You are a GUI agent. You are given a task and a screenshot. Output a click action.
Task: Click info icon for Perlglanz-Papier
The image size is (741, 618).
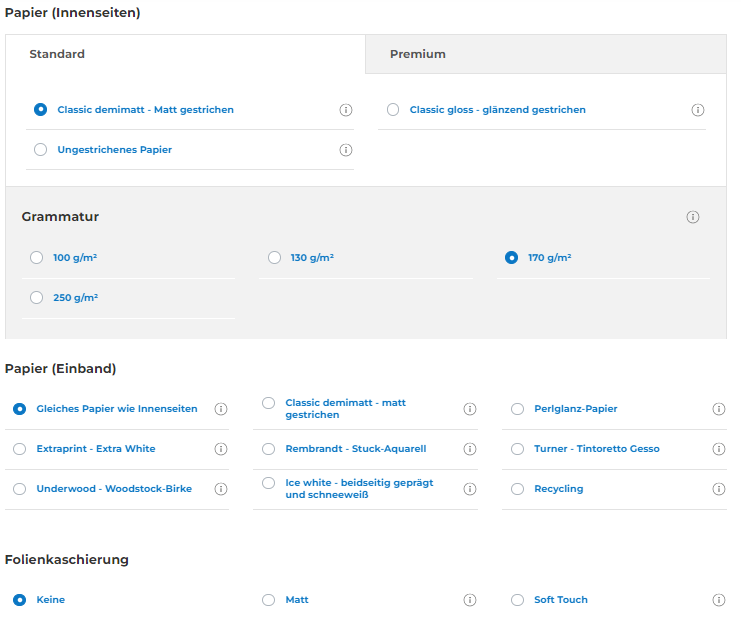pos(719,409)
